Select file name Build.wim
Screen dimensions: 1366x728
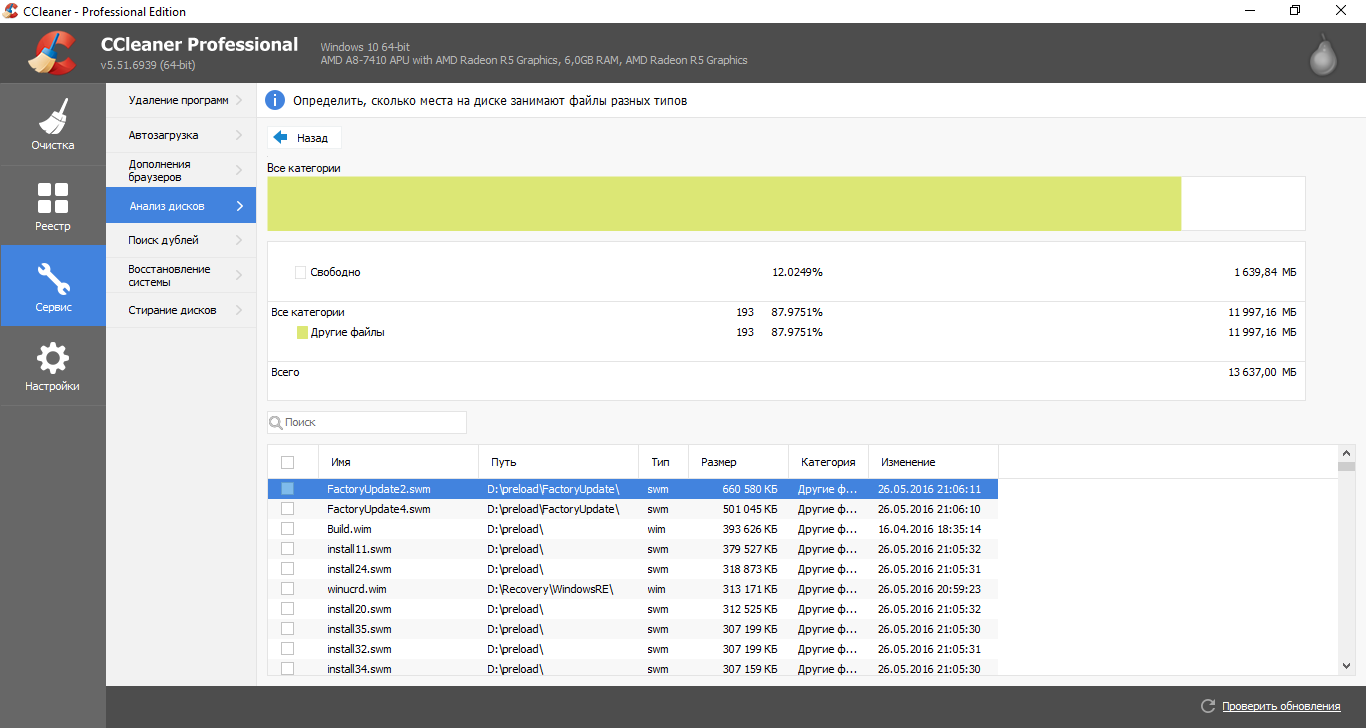tap(349, 529)
